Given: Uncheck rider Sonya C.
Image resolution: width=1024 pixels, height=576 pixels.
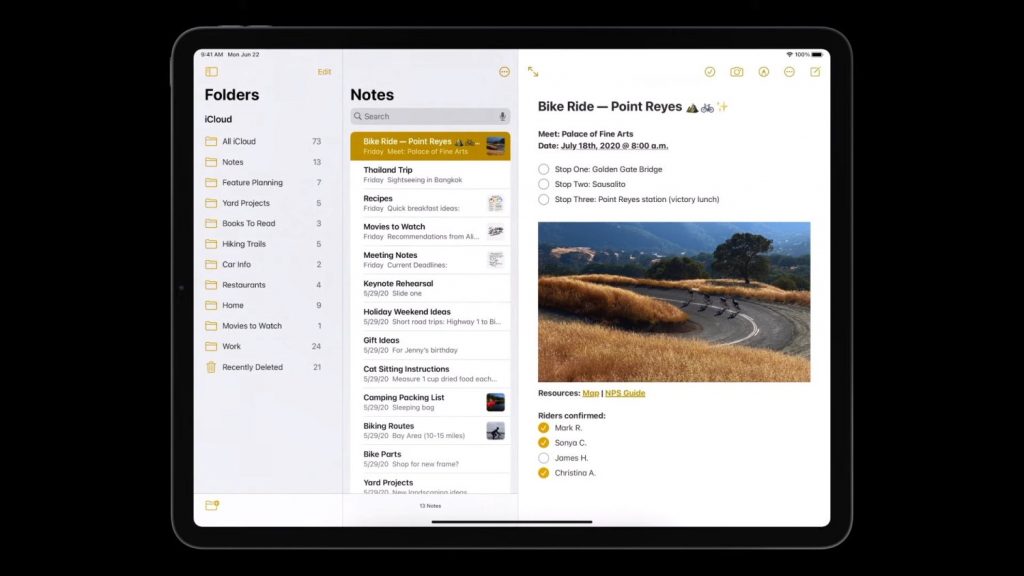Looking at the screenshot, I should 543,443.
